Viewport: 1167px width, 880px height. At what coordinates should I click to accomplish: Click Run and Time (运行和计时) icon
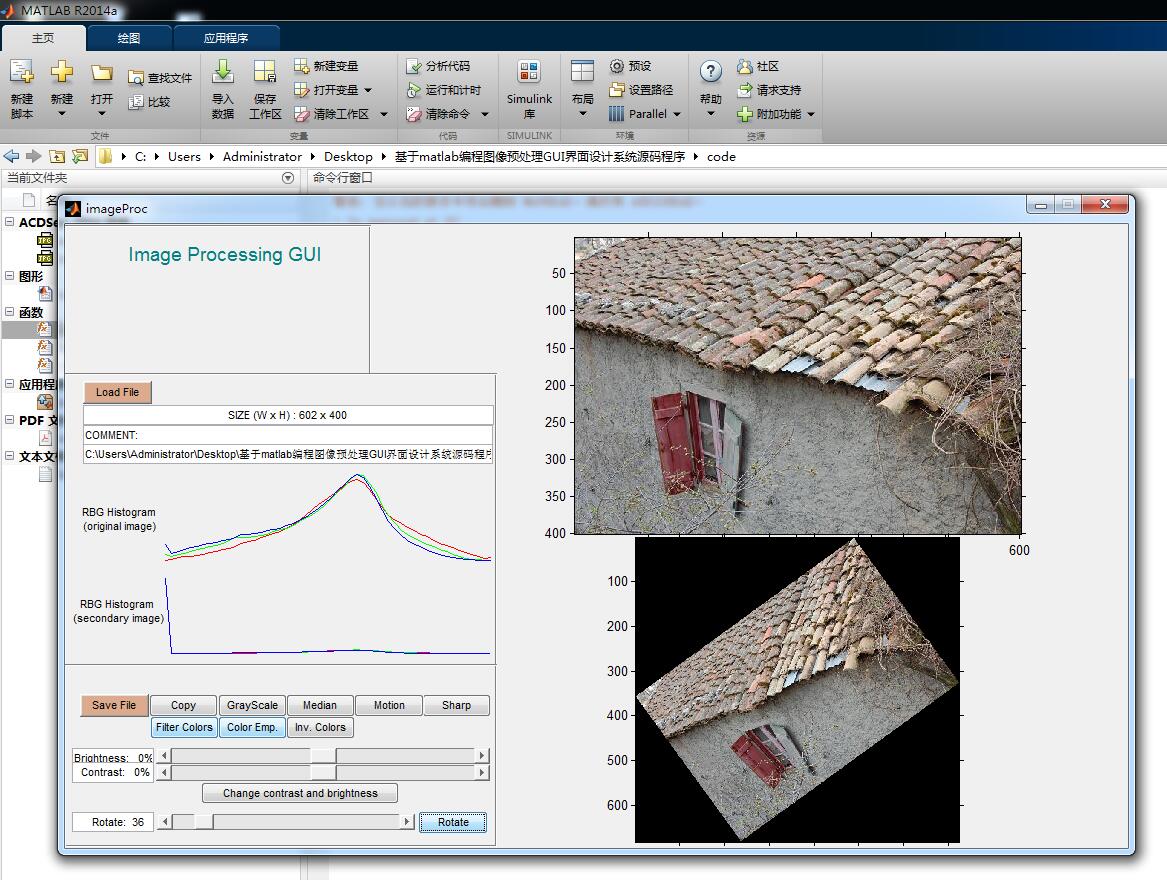click(414, 90)
